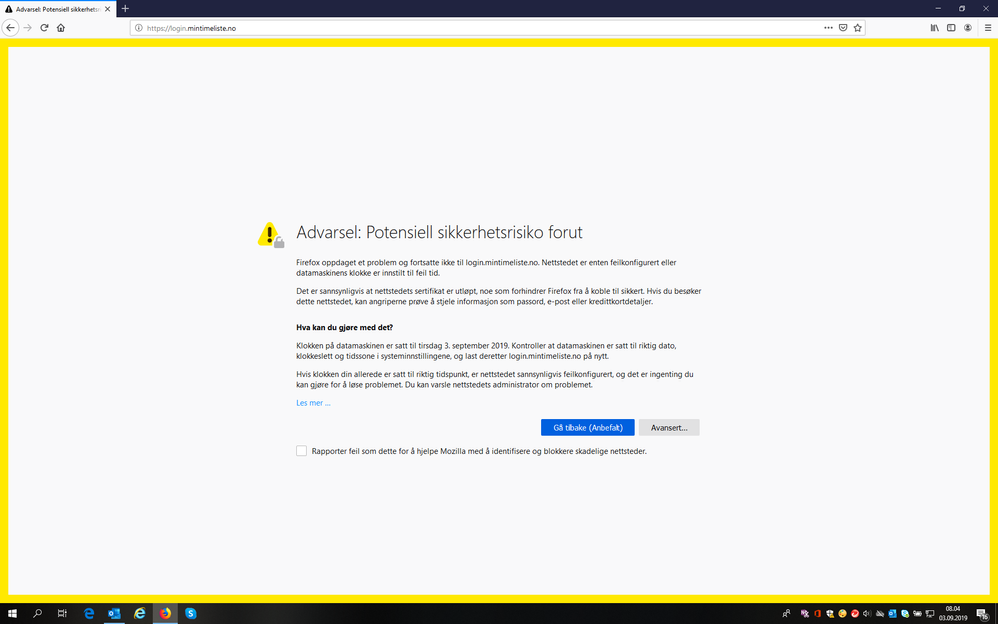Go back to the previous page
Image resolution: width=998 pixels, height=624 pixels.
[10, 28]
